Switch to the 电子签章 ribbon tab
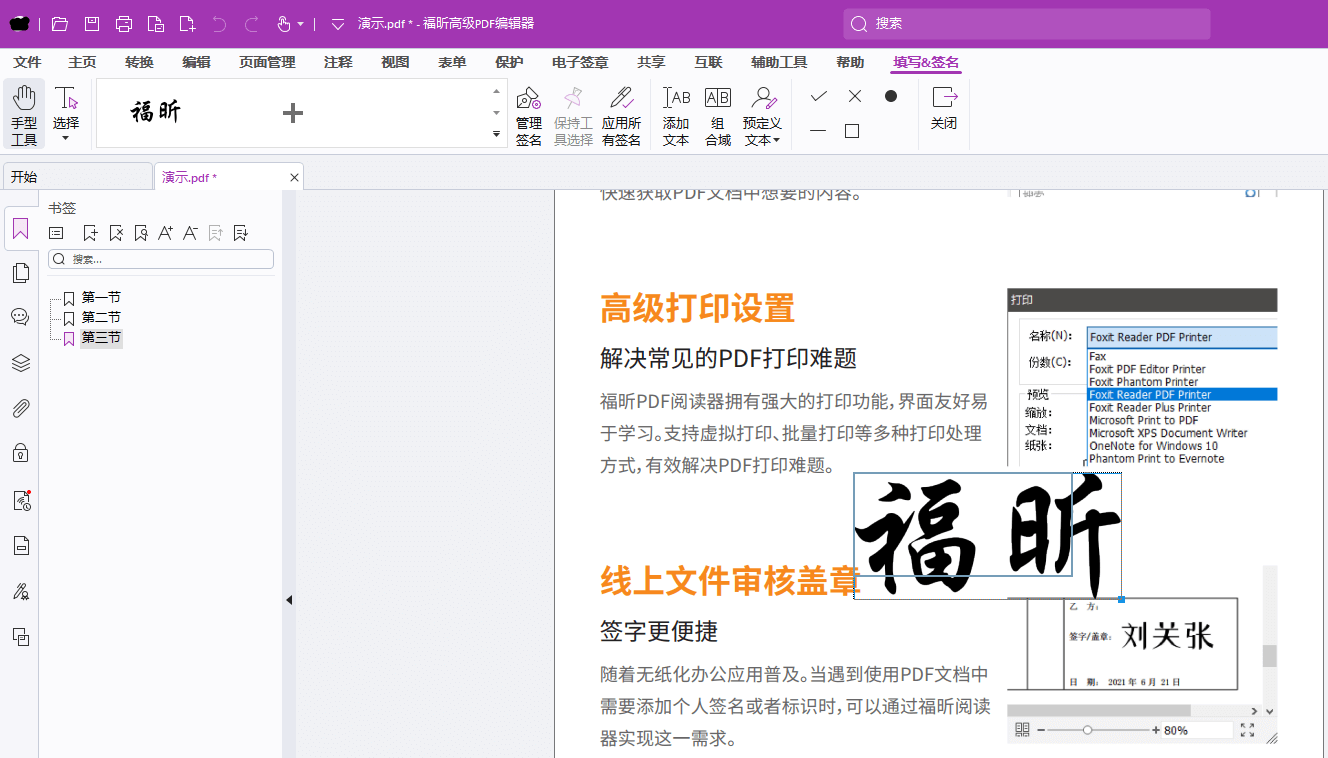This screenshot has width=1328, height=758. [580, 62]
